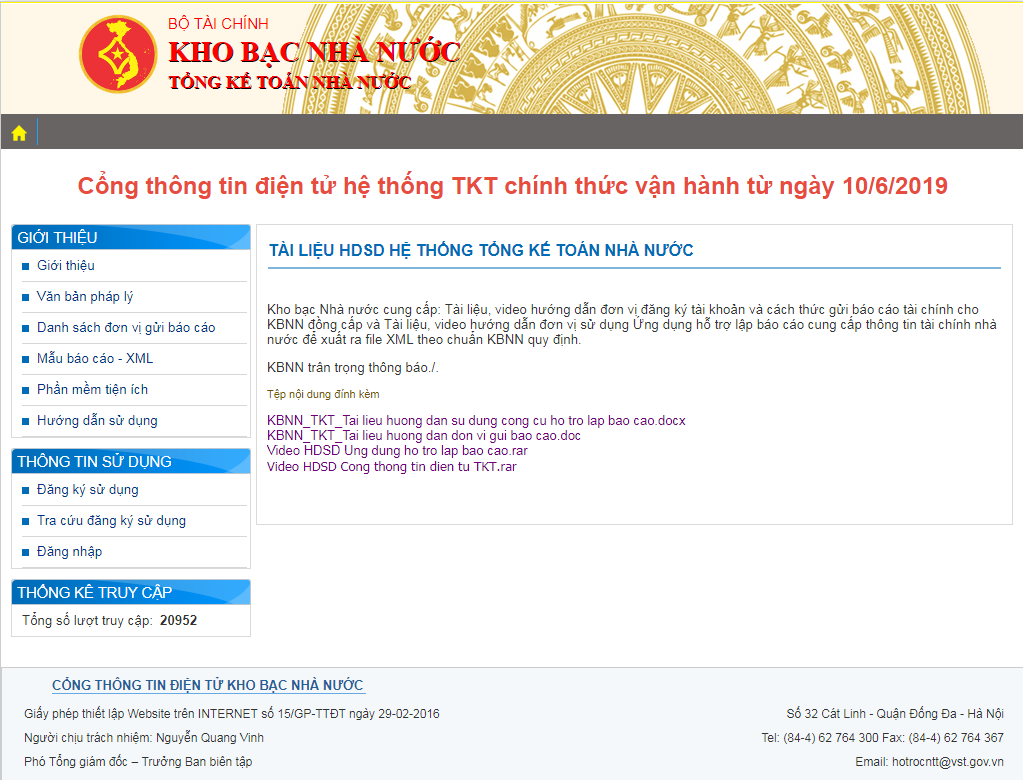Click the blue bullet beside Đăng nhập
The width and height of the screenshot is (1023, 780).
point(25,552)
